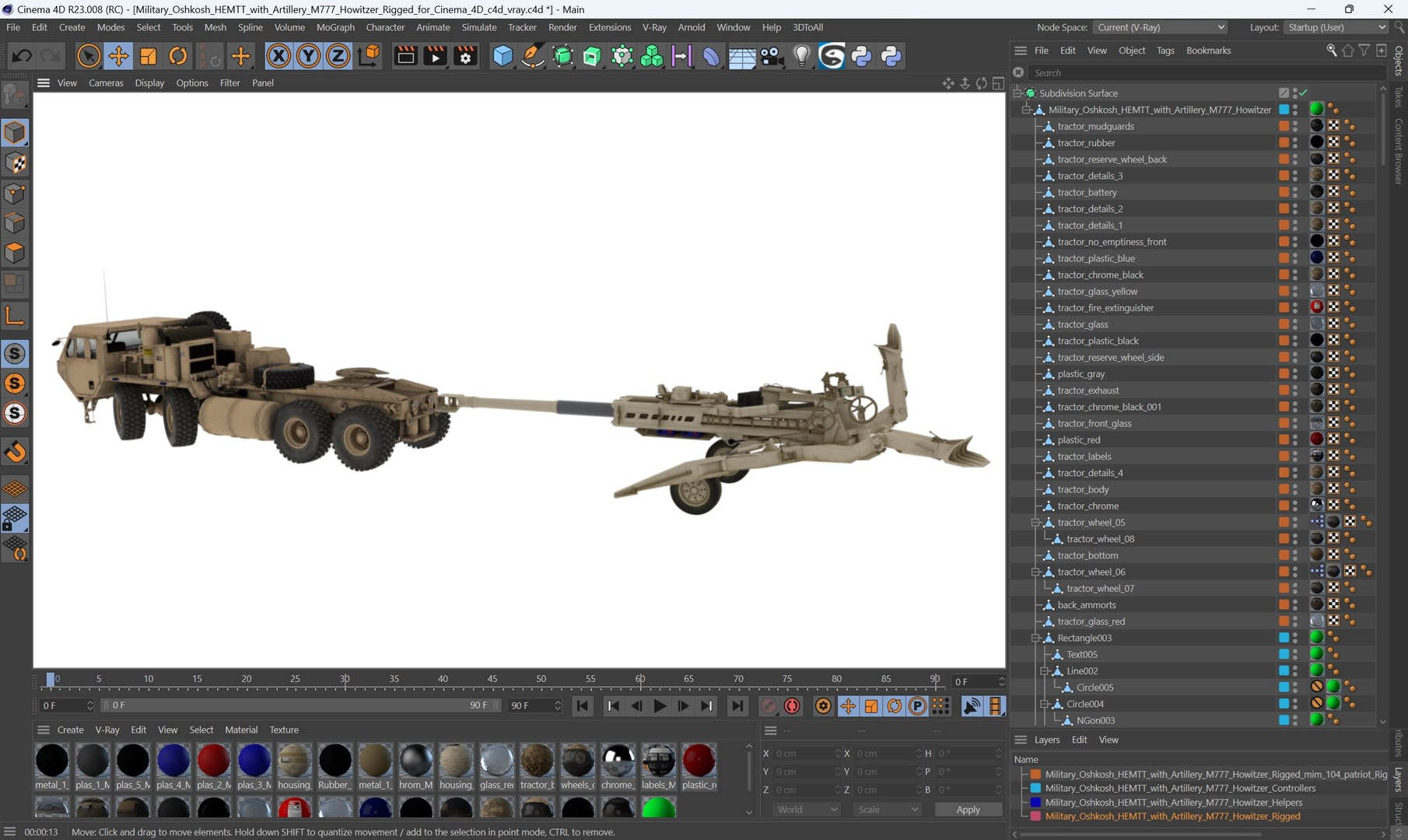Click layer color of Howitzer_Helpers layer

pos(1035,803)
